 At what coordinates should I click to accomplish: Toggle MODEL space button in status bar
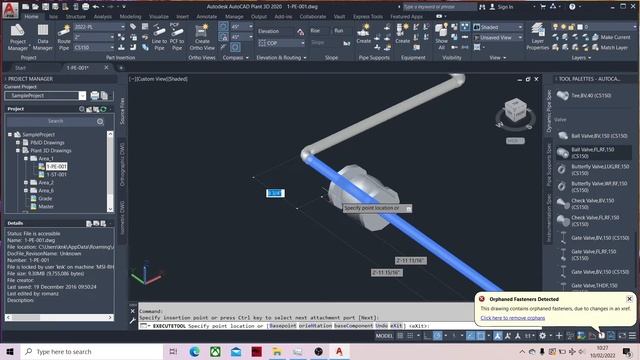click(x=384, y=336)
